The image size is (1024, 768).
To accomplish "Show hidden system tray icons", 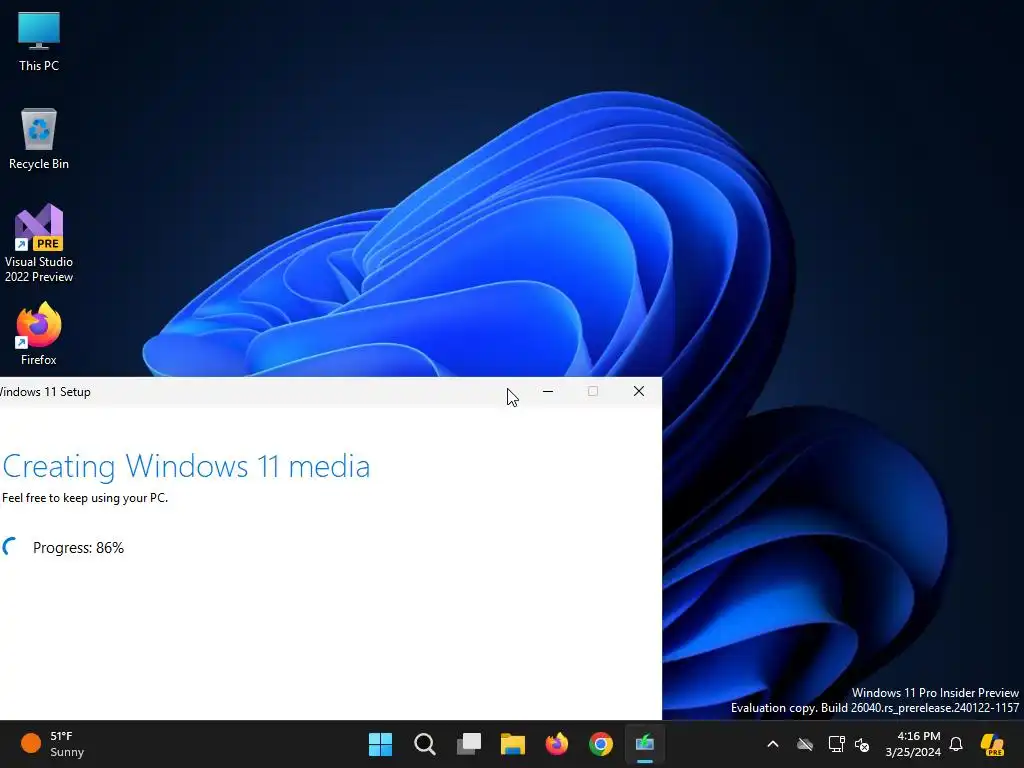I will pos(773,744).
